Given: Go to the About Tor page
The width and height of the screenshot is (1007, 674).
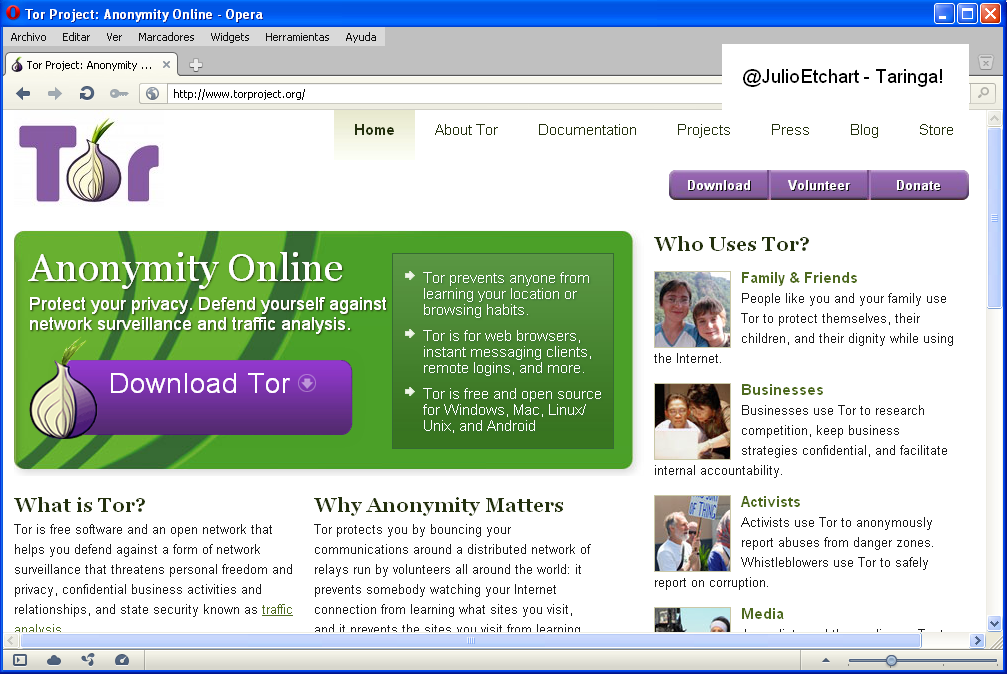Looking at the screenshot, I should click(466, 130).
